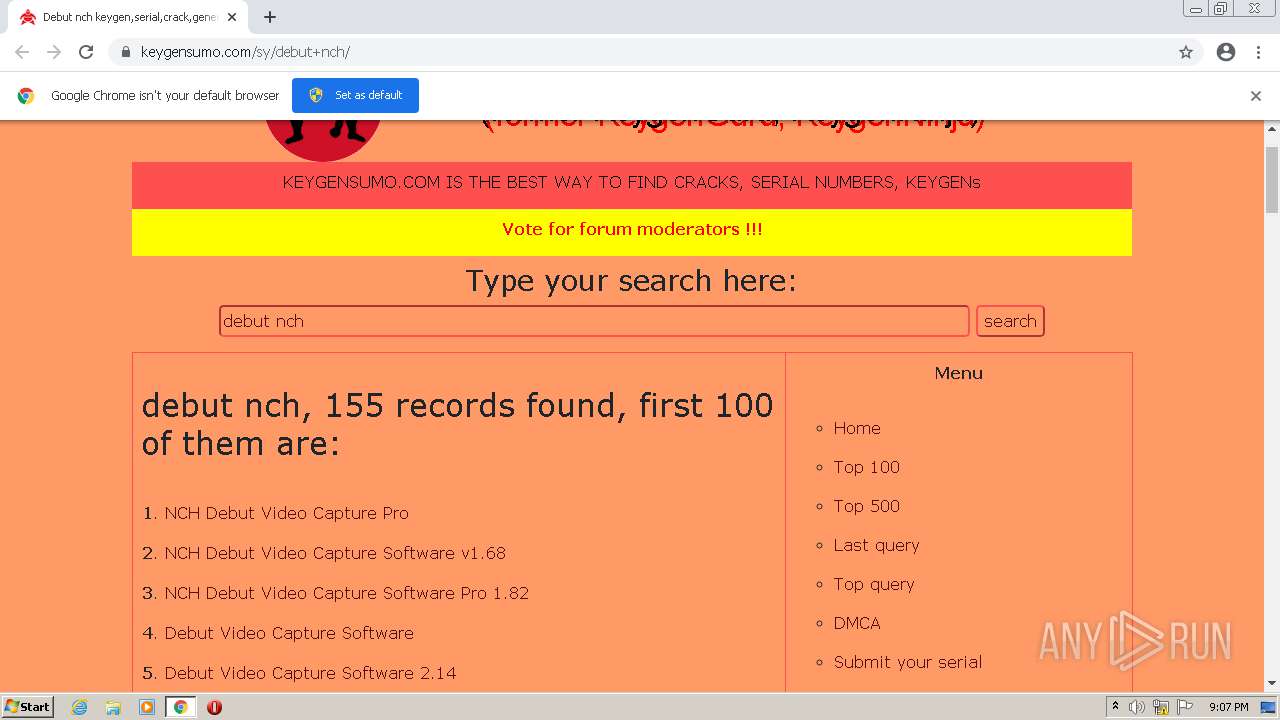This screenshot has height=720, width=1280.
Task: Click the scrollbar down arrow
Action: 1272,684
